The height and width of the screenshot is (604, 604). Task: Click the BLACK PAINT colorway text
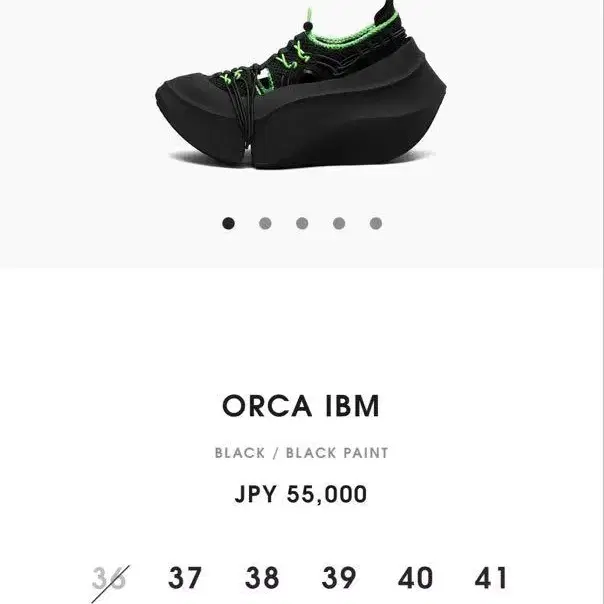[337, 453]
